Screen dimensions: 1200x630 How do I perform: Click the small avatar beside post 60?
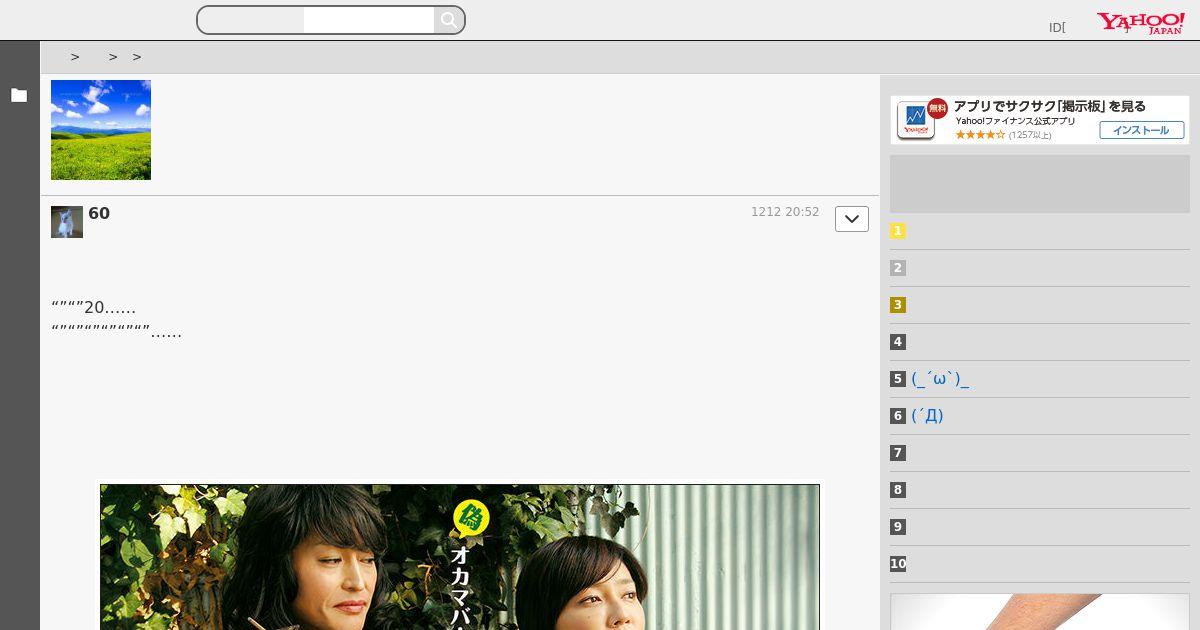(x=67, y=222)
